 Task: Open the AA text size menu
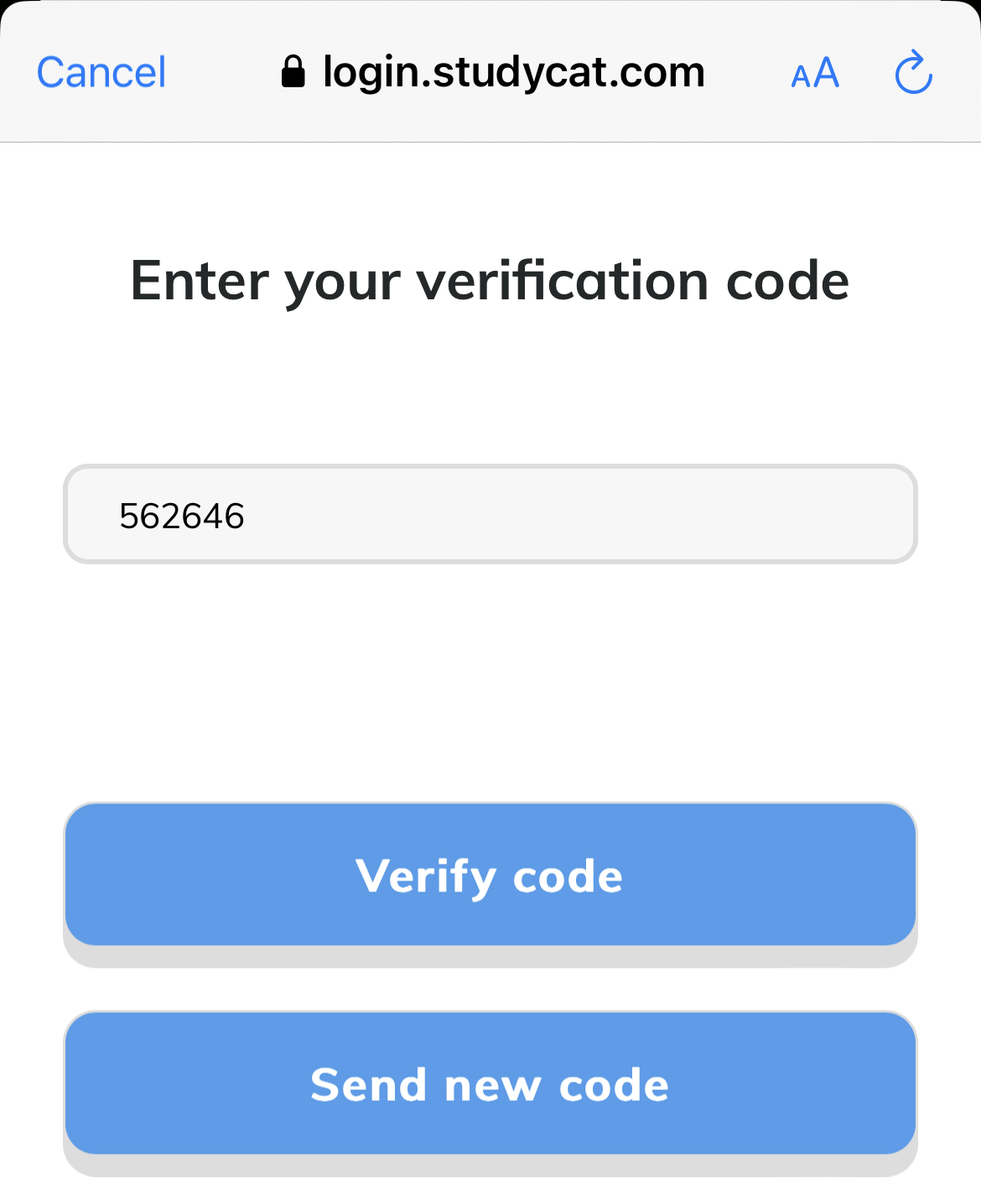pyautogui.click(x=815, y=73)
